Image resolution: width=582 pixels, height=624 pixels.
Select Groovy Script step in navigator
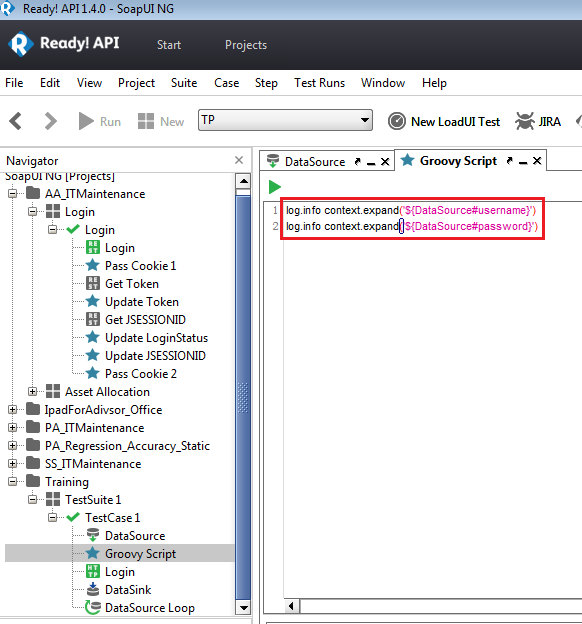click(x=140, y=554)
